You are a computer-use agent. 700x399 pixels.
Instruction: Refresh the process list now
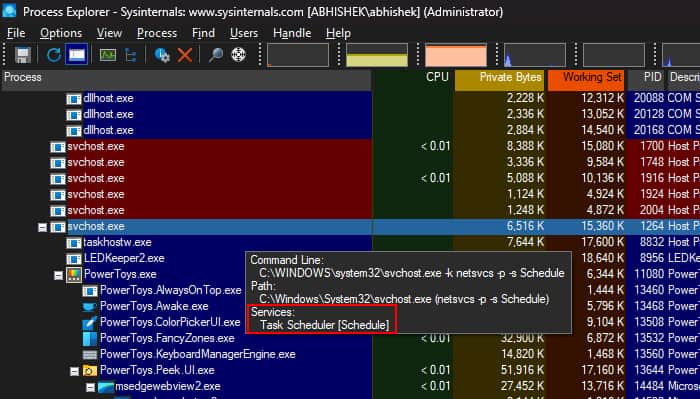pos(54,55)
